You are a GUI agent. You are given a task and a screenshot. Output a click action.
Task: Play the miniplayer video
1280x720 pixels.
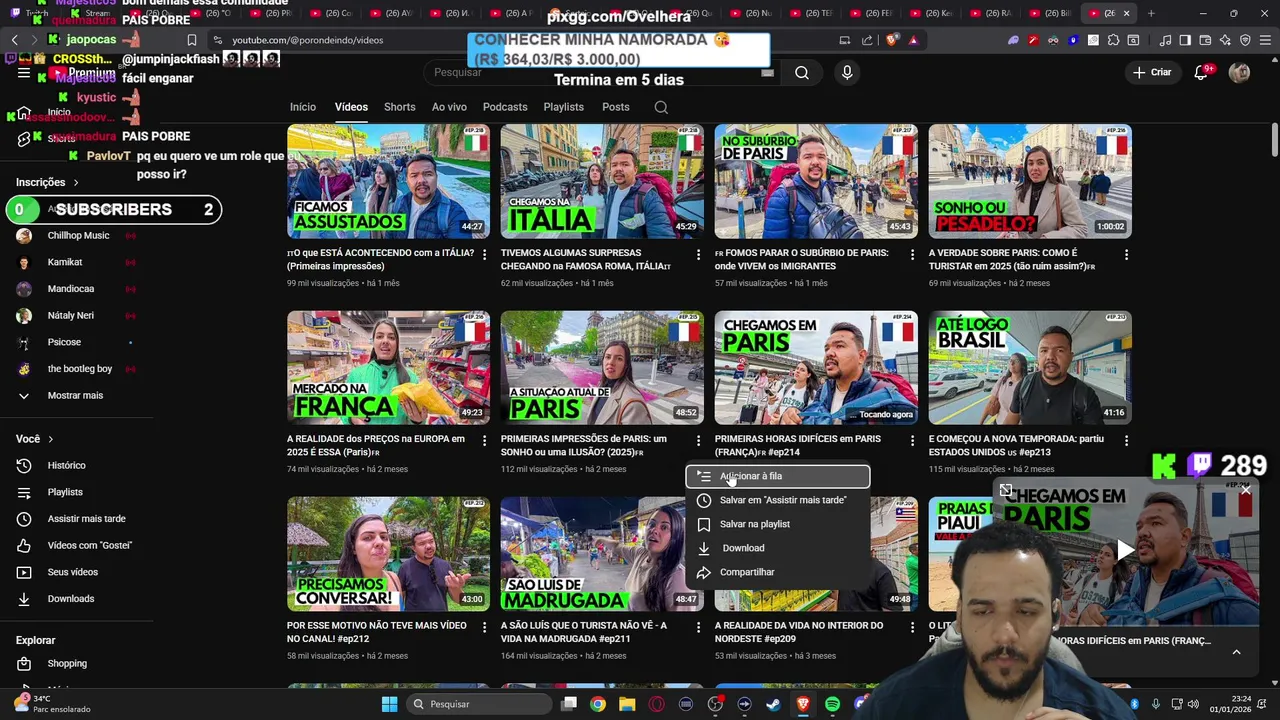[1125, 550]
